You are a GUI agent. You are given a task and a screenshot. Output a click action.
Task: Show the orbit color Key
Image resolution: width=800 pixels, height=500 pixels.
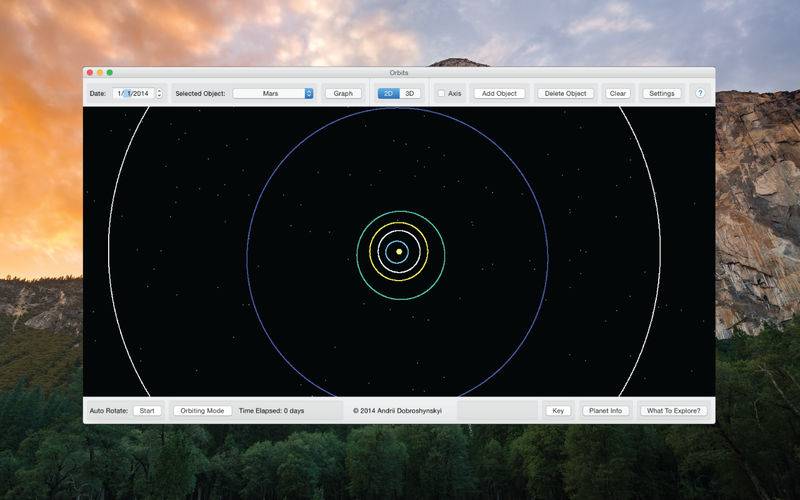558,411
